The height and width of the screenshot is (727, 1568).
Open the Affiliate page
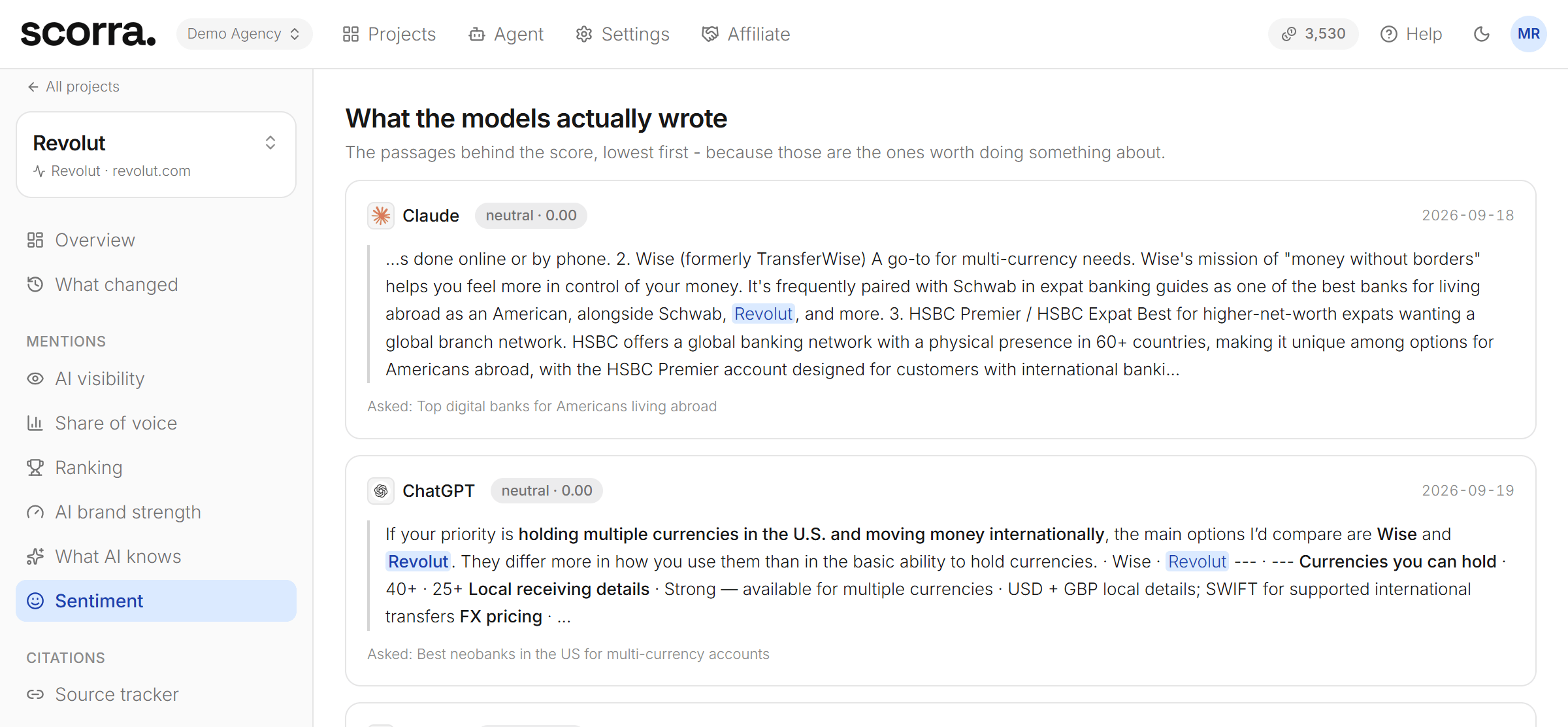tap(746, 34)
